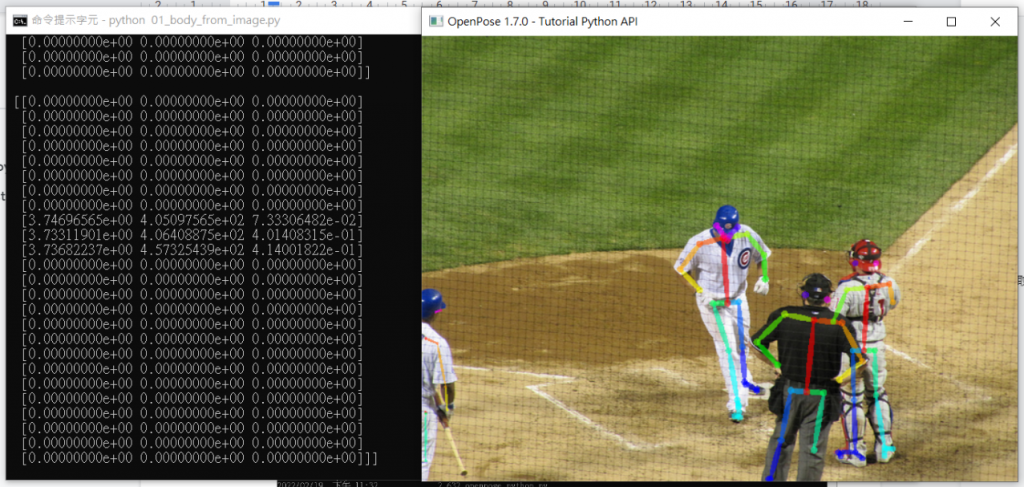Click the OpenPose window title icon

coord(435,22)
